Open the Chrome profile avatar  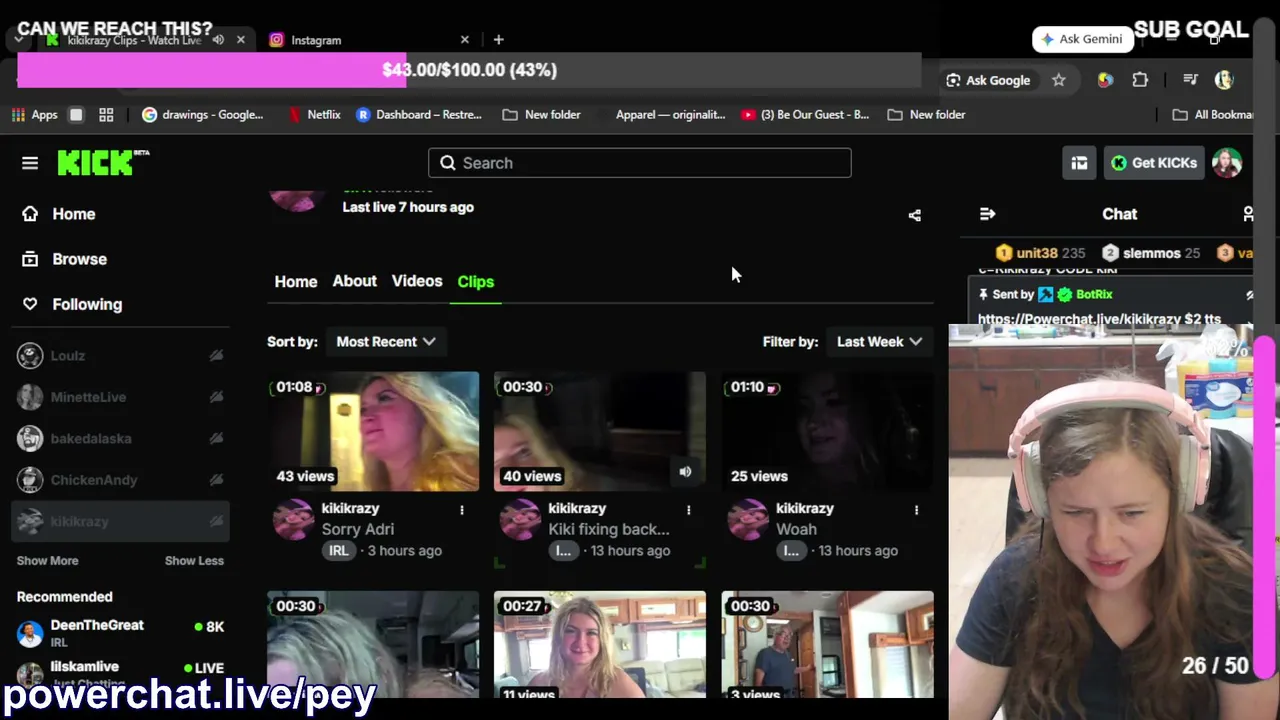[x=1224, y=80]
